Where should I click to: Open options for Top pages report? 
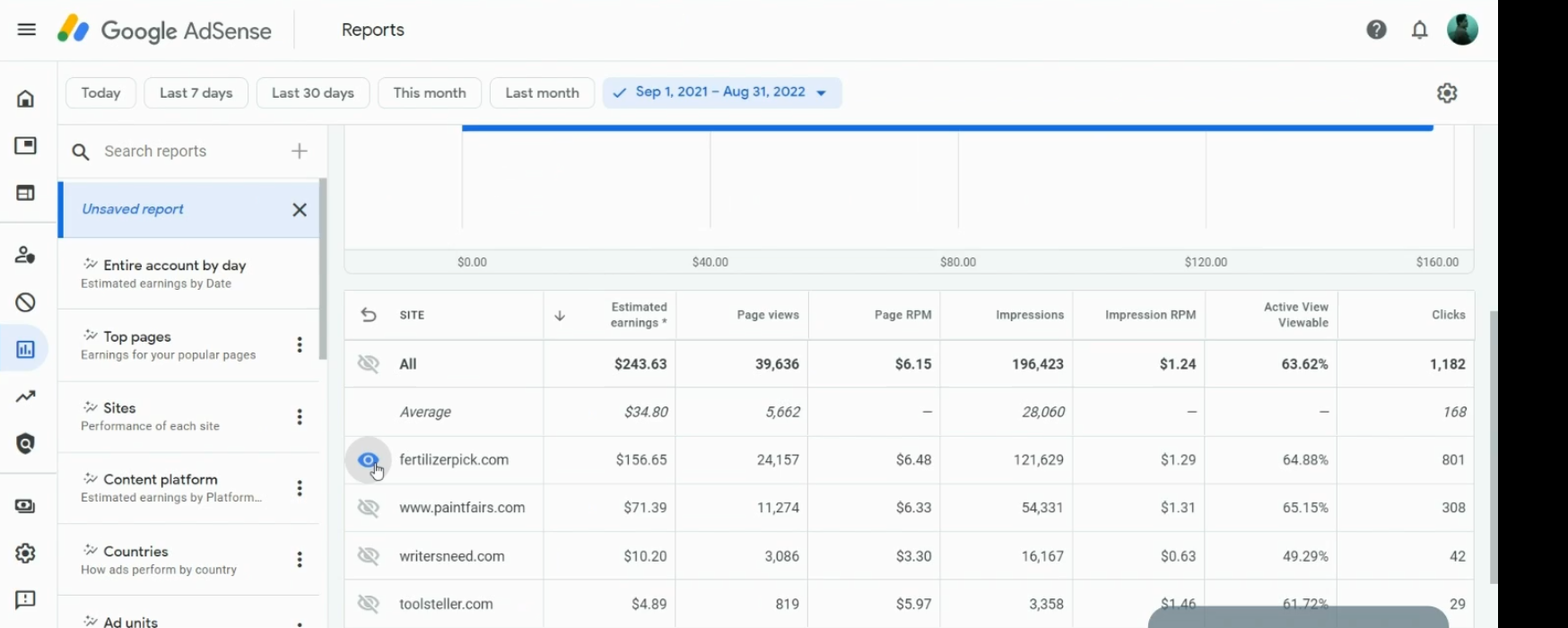click(x=300, y=345)
